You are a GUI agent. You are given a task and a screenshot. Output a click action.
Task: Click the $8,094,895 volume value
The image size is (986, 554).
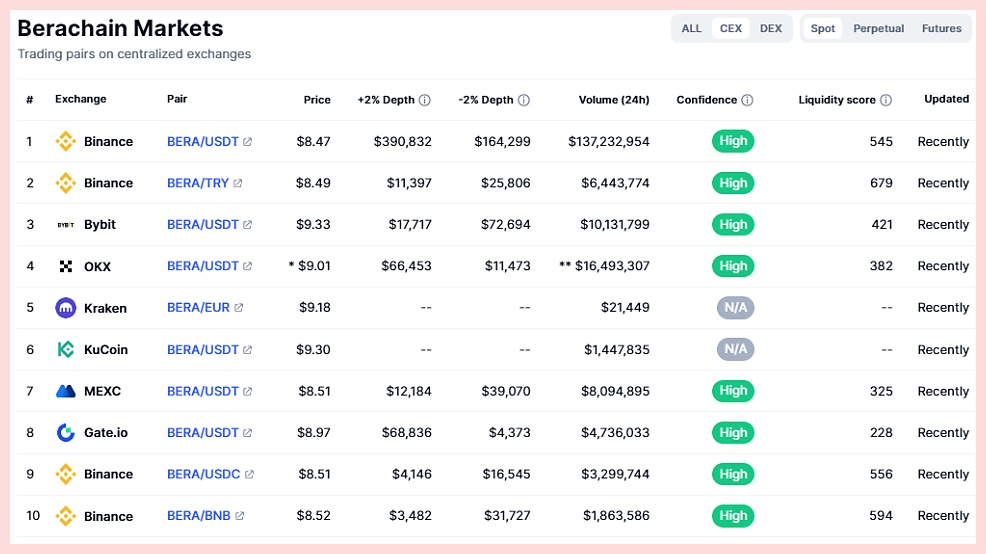(615, 391)
